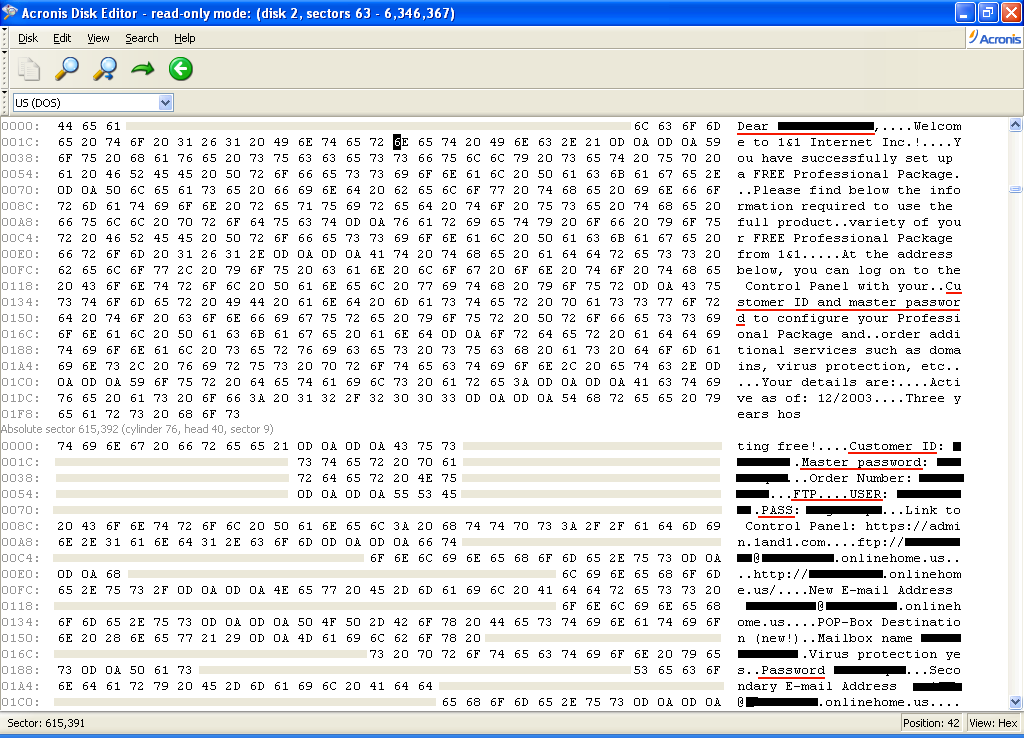Open the Search menu
The height and width of the screenshot is (738, 1024).
coord(141,38)
